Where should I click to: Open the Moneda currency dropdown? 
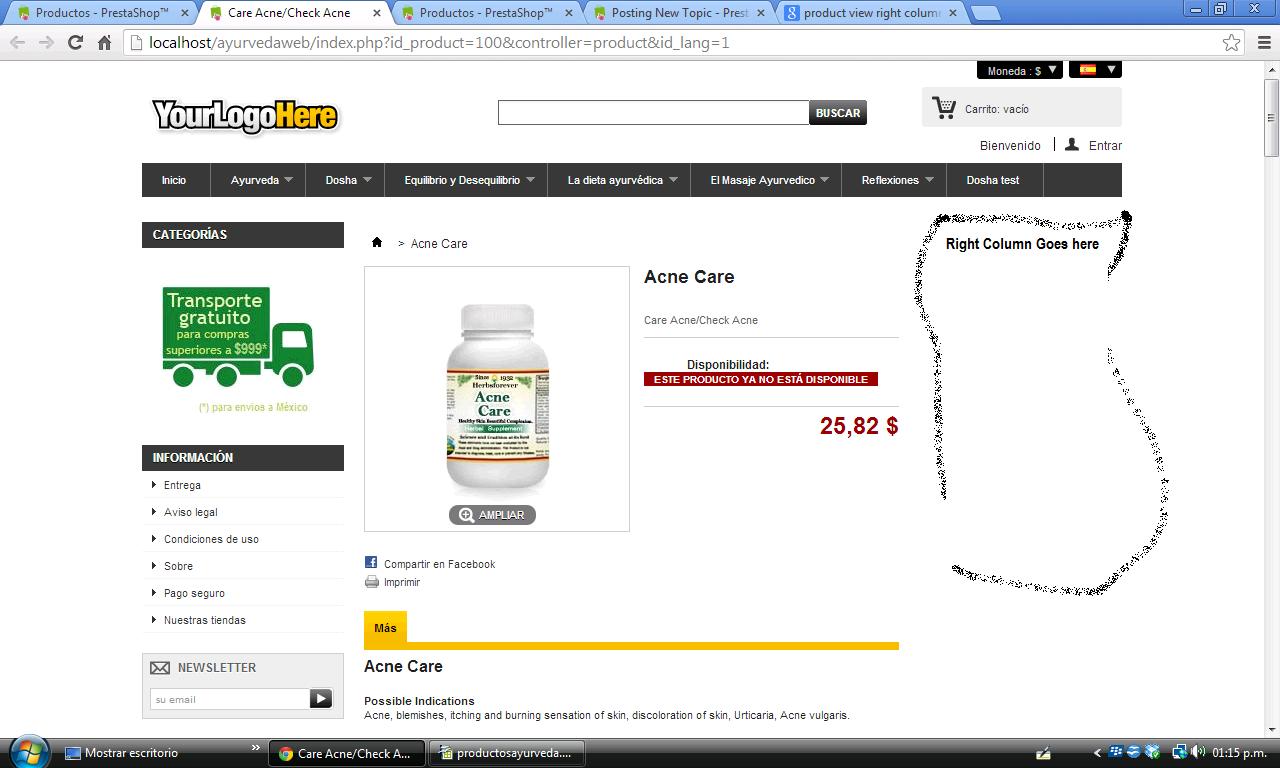point(1020,70)
